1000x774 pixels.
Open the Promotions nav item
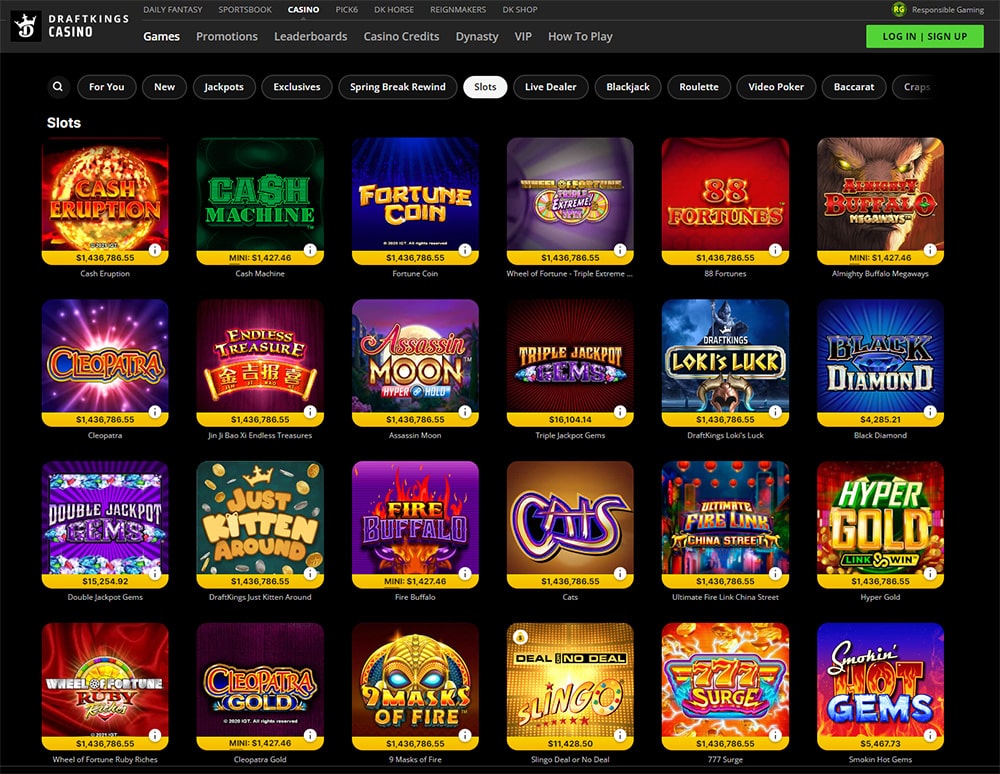[226, 36]
